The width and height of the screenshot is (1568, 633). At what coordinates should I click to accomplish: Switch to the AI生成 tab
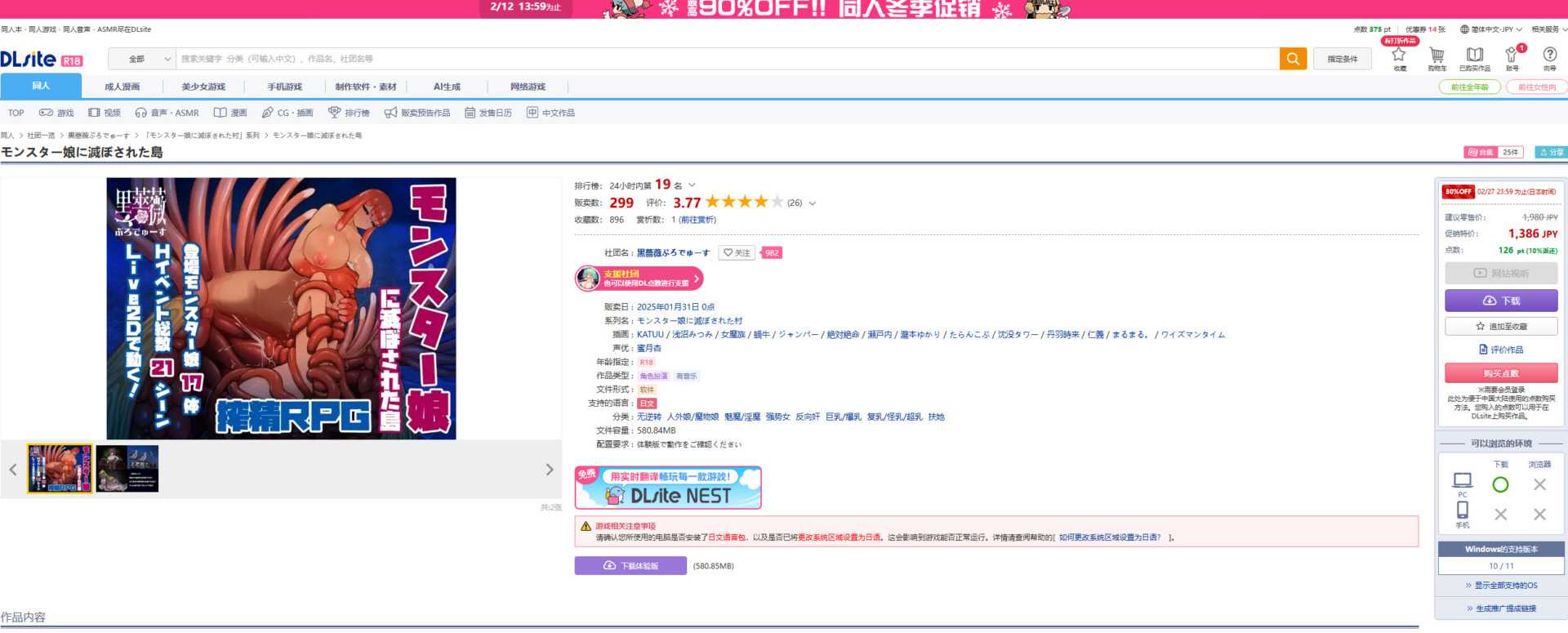pos(447,87)
